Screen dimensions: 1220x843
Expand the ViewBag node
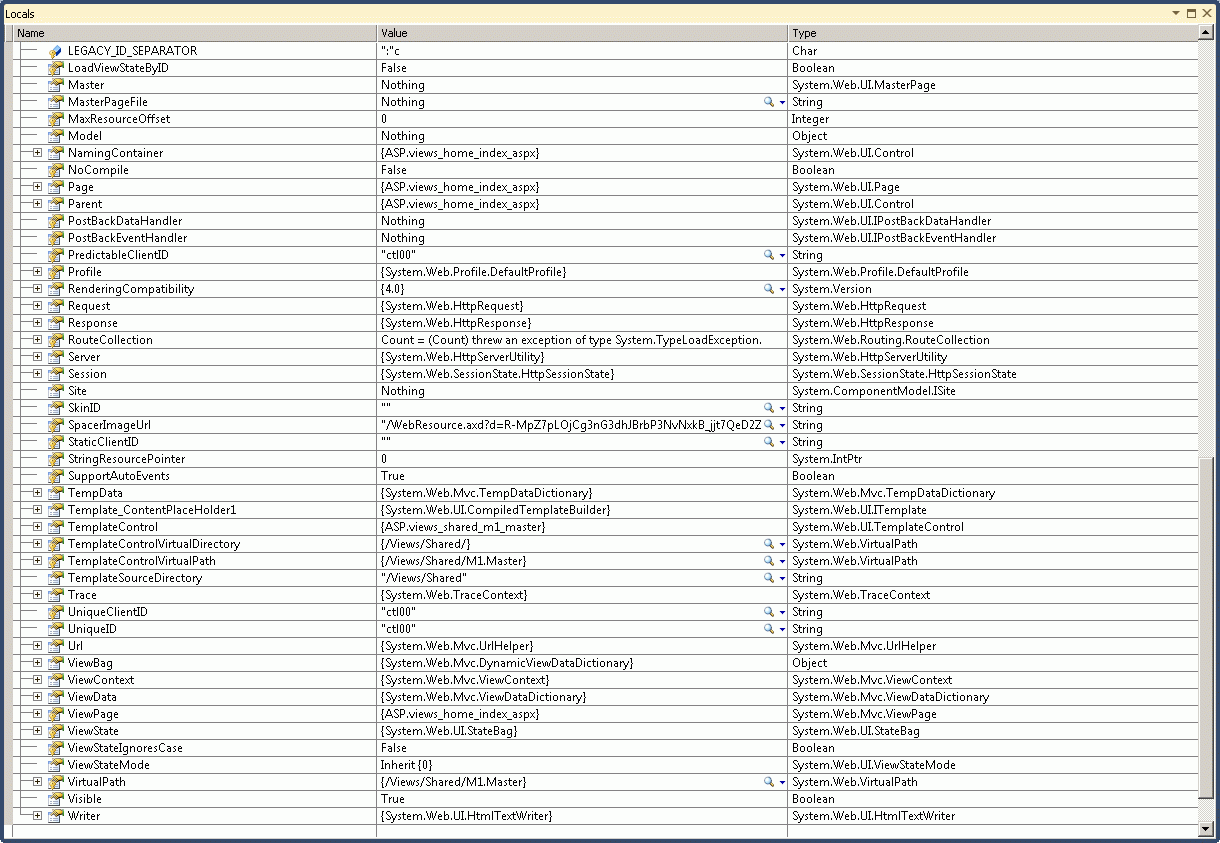(37, 663)
